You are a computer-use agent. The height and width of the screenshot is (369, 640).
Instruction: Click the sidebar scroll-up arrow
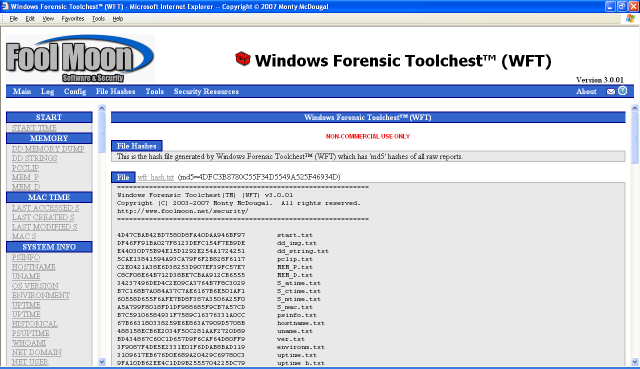(x=102, y=108)
